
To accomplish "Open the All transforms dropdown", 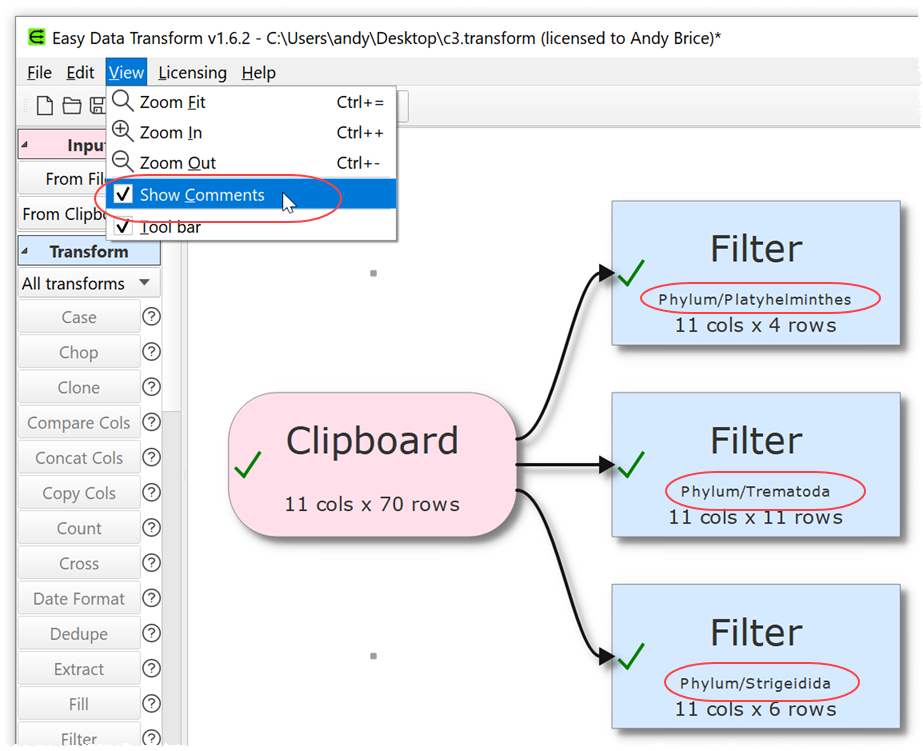I will pyautogui.click(x=89, y=284).
